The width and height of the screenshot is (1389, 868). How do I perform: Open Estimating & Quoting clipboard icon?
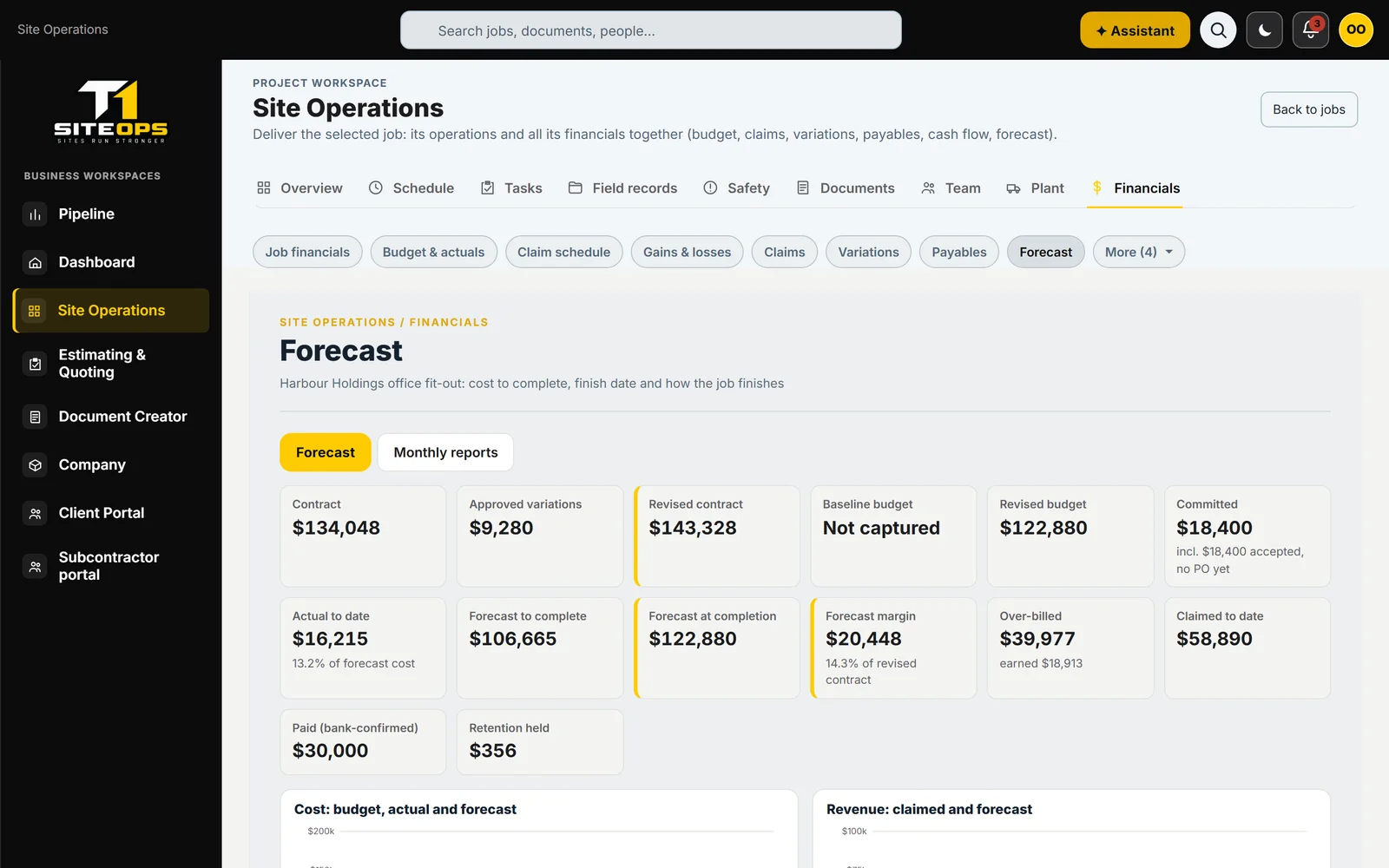[35, 364]
